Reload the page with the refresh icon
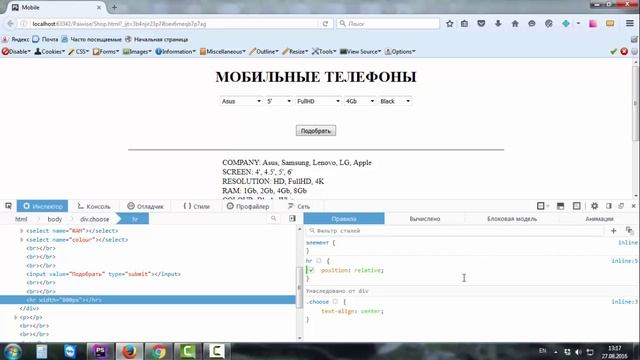This screenshot has width=640, height=360. pos(325,24)
